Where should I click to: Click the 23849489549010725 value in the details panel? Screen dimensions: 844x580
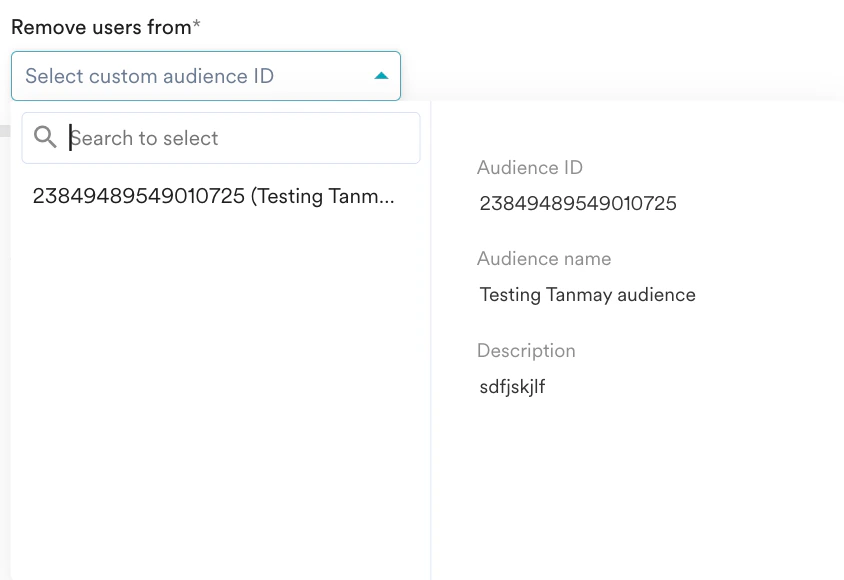[x=578, y=204]
